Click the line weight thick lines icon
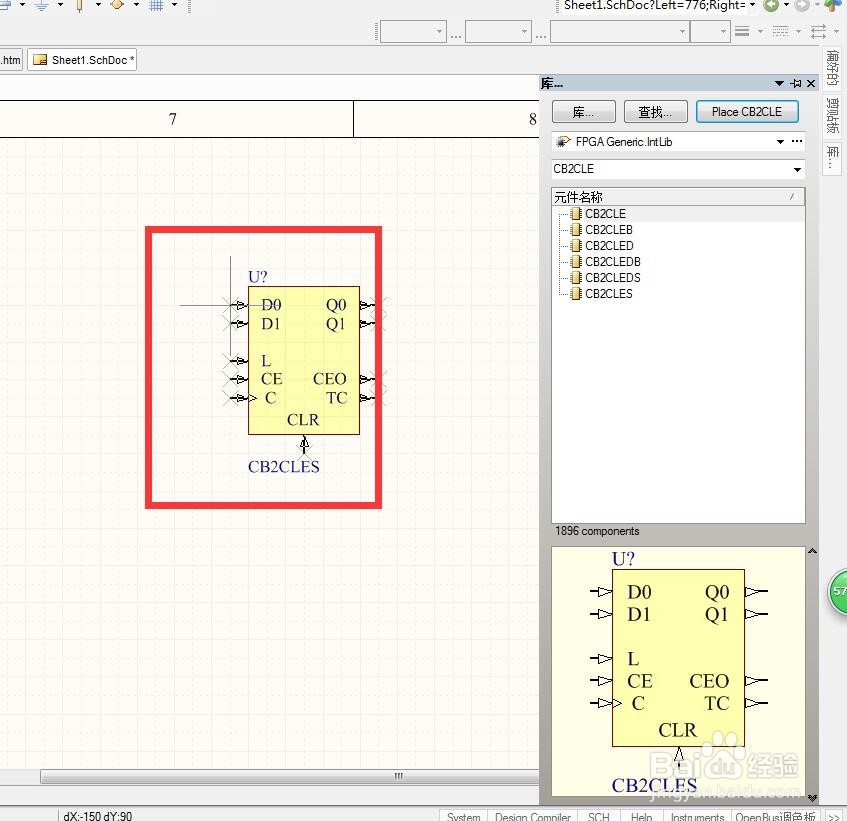Image resolution: width=847 pixels, height=821 pixels. click(x=742, y=31)
